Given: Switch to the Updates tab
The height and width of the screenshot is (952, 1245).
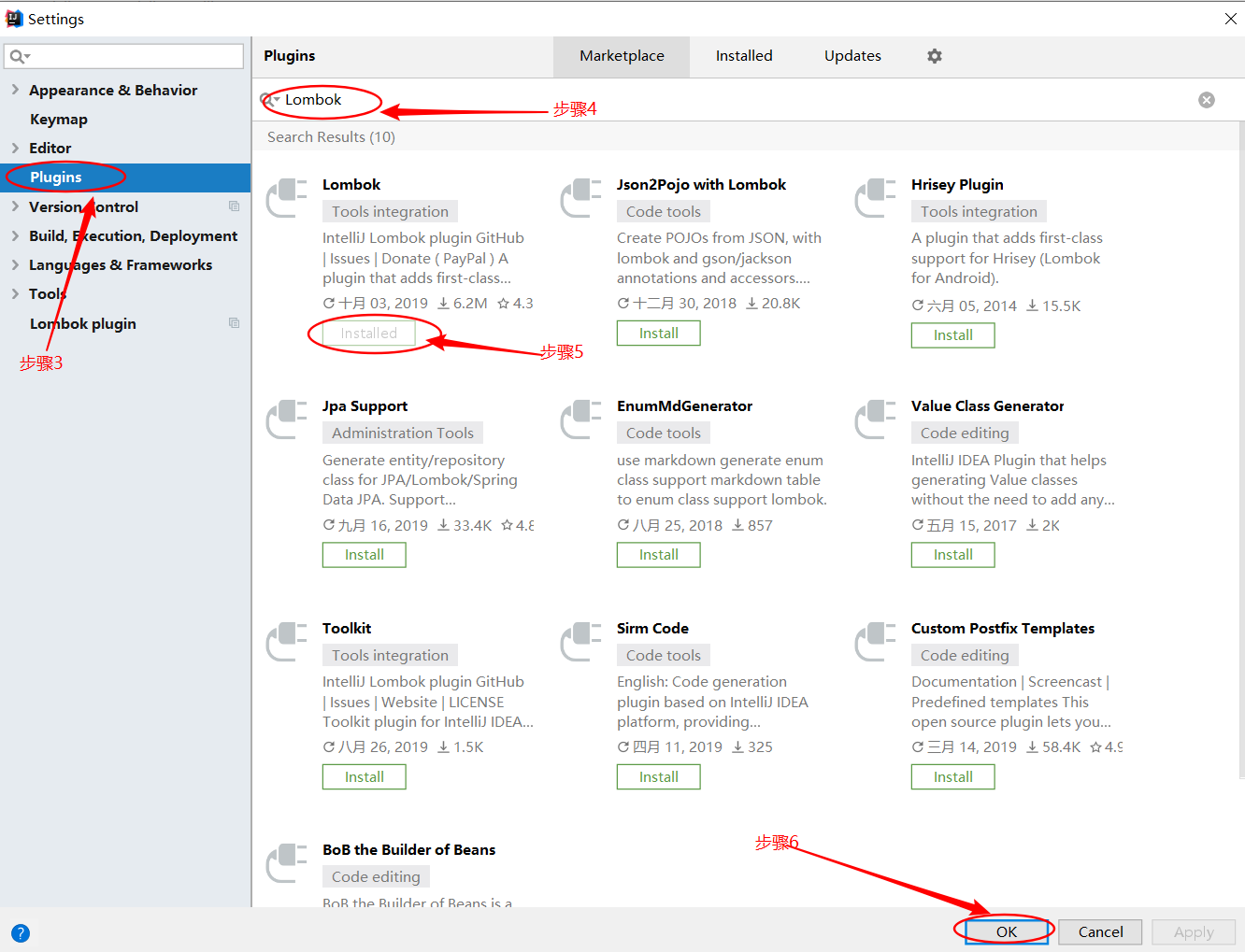Looking at the screenshot, I should click(x=852, y=56).
